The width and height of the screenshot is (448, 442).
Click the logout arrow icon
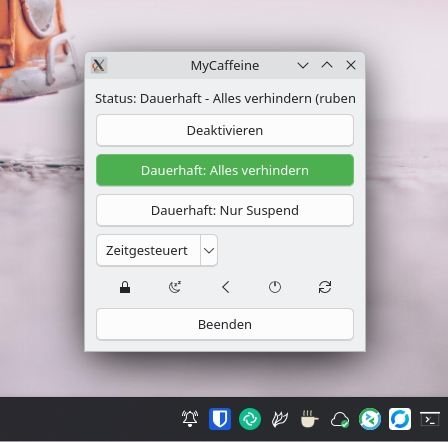(x=225, y=287)
